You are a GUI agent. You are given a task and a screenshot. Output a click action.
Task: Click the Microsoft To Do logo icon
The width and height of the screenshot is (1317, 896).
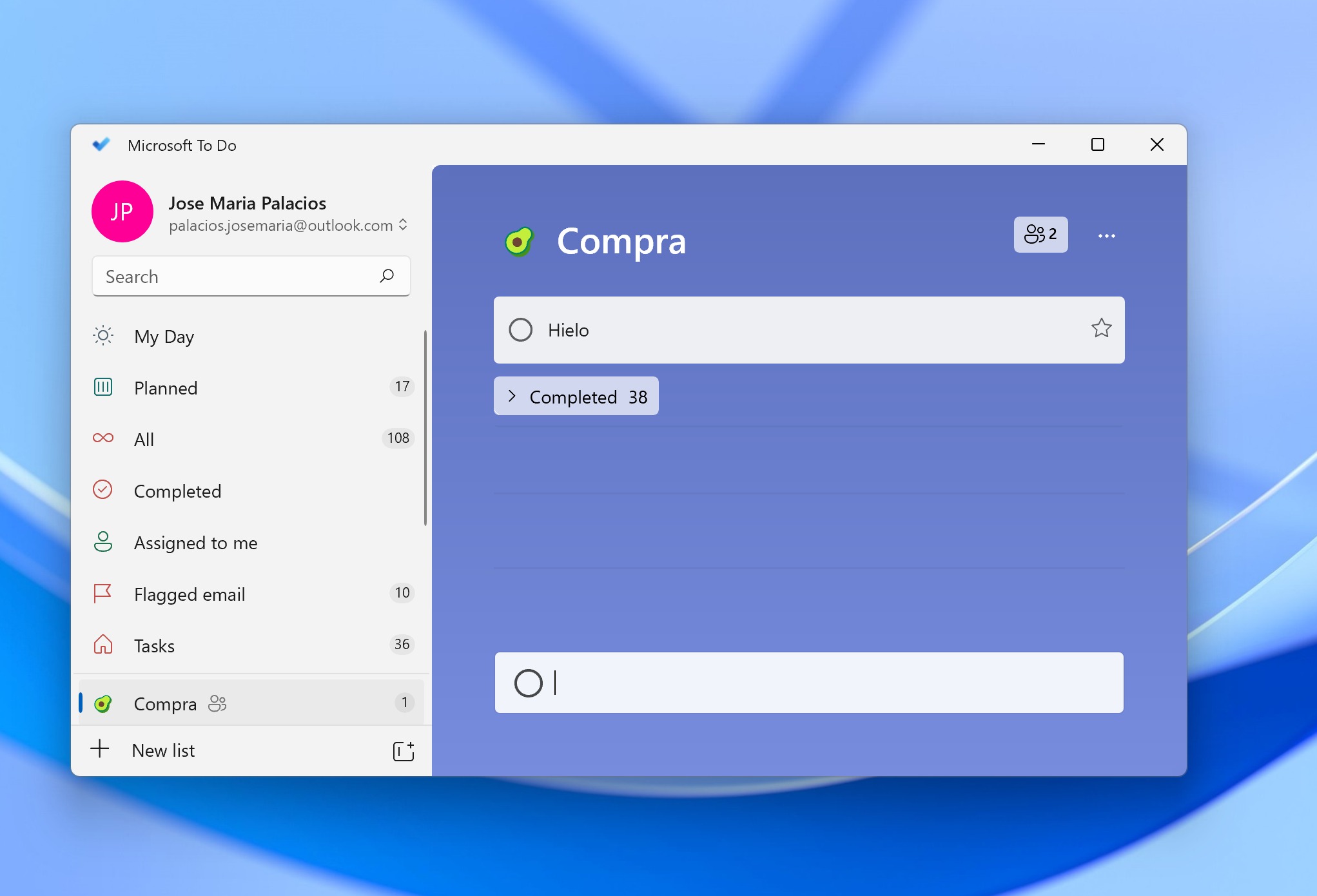coord(101,144)
